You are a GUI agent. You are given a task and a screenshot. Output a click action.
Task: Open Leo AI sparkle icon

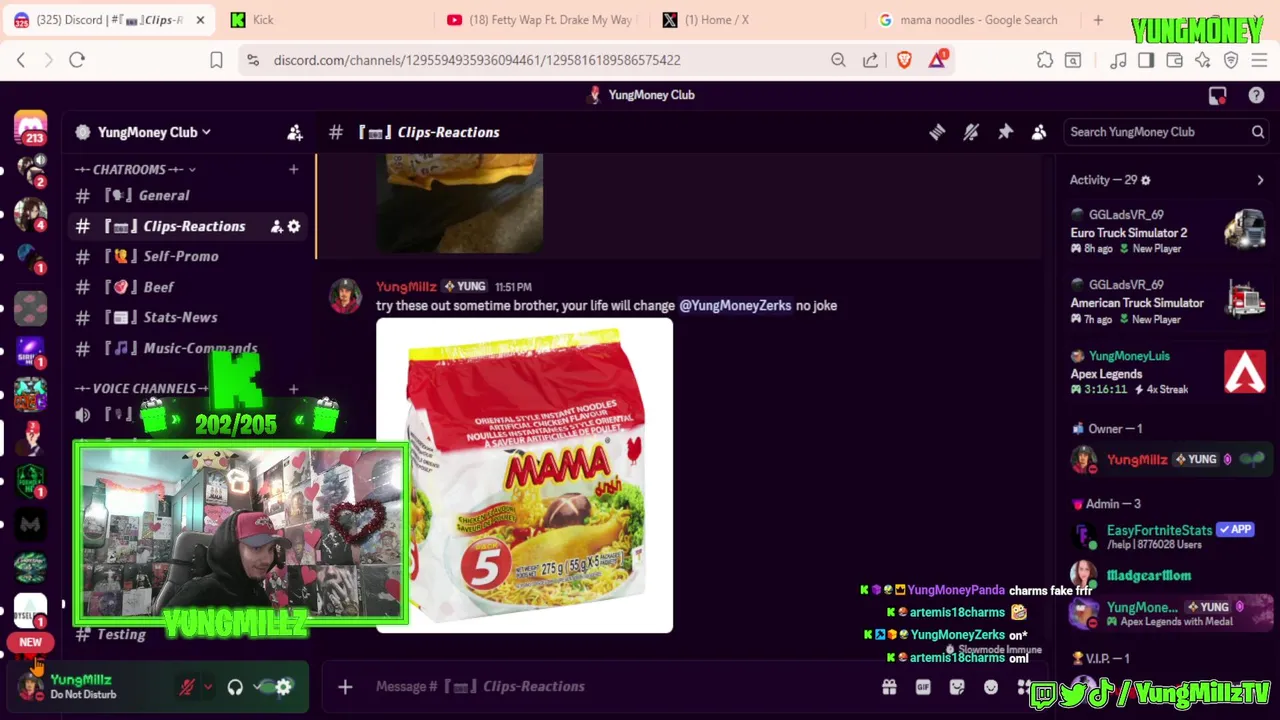tap(1202, 60)
